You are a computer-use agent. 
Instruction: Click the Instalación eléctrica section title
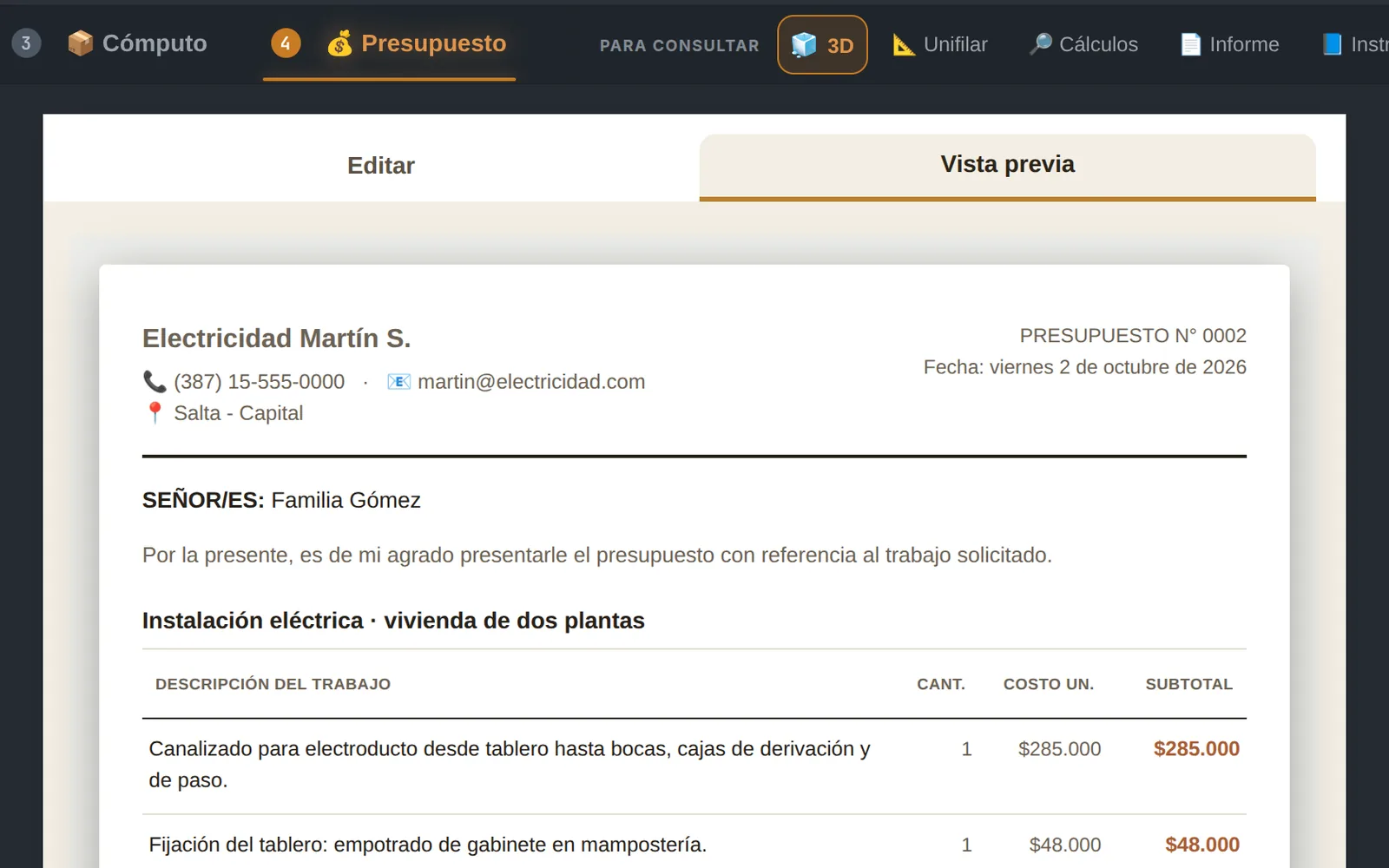click(x=393, y=621)
